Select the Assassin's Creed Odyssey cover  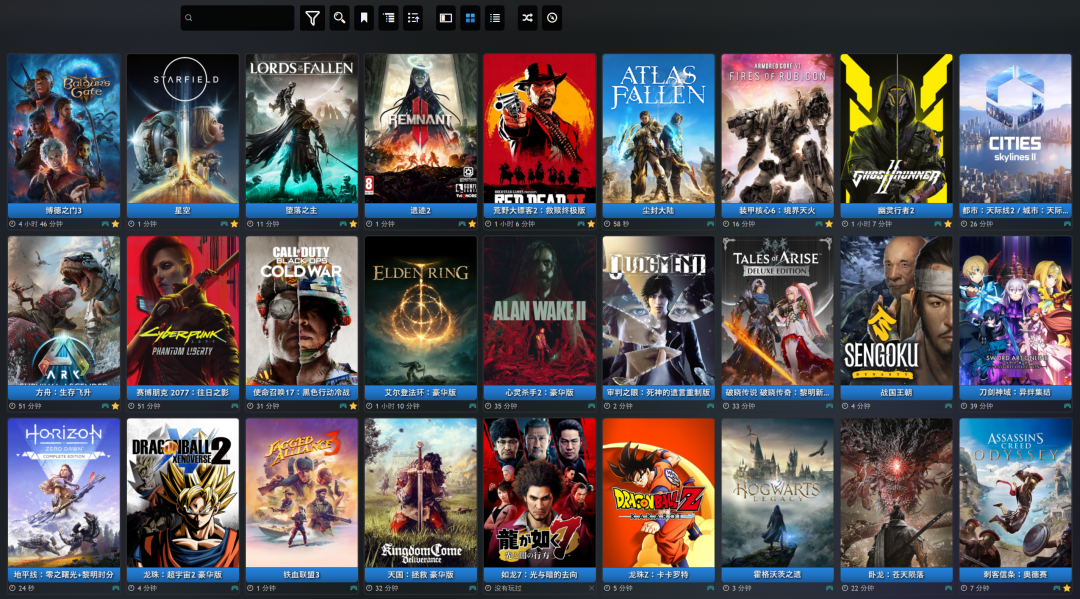pyautogui.click(x=1015, y=493)
